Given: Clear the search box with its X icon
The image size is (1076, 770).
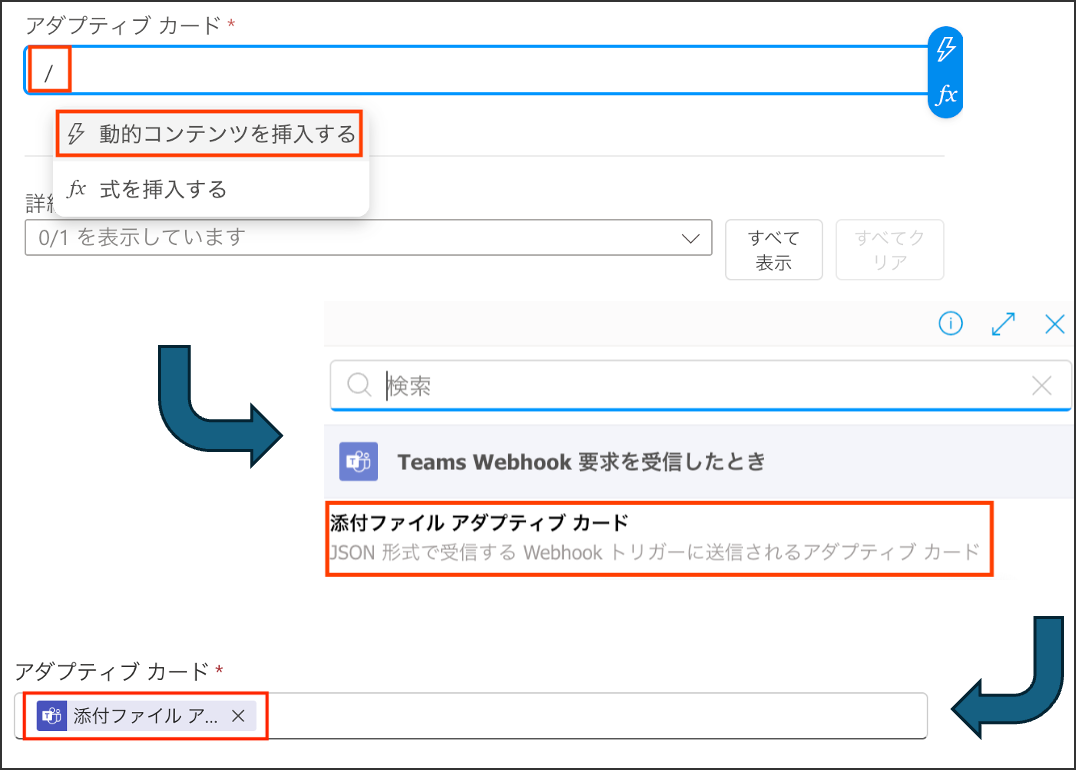Looking at the screenshot, I should click(x=1041, y=385).
